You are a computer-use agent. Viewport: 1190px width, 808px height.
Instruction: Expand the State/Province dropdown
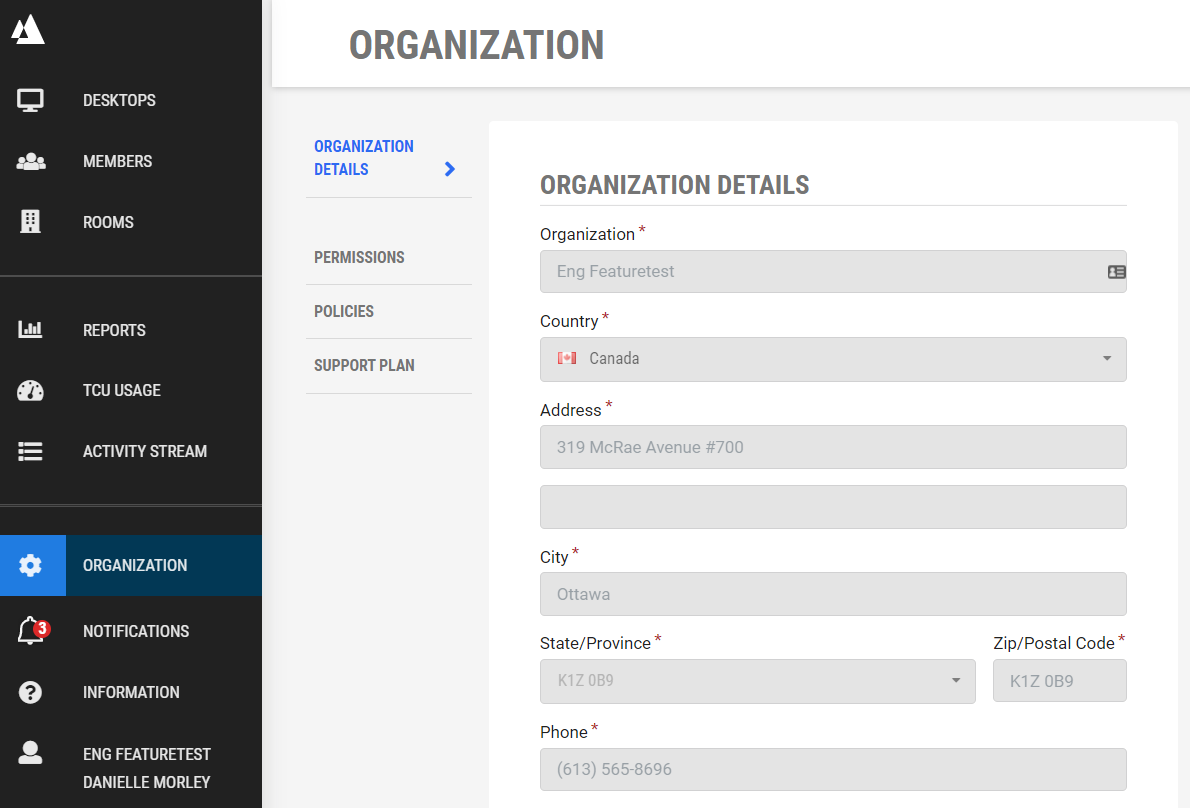[x=757, y=681]
